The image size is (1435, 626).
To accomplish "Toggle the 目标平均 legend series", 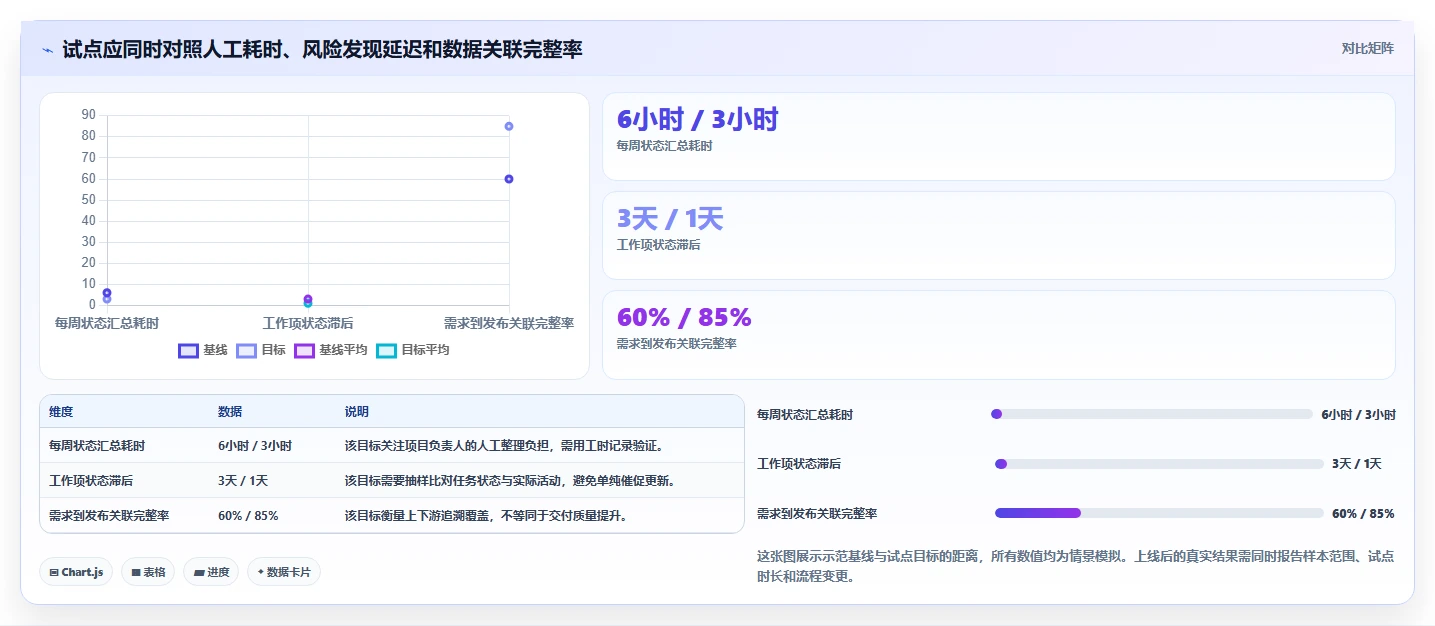I will tap(413, 350).
